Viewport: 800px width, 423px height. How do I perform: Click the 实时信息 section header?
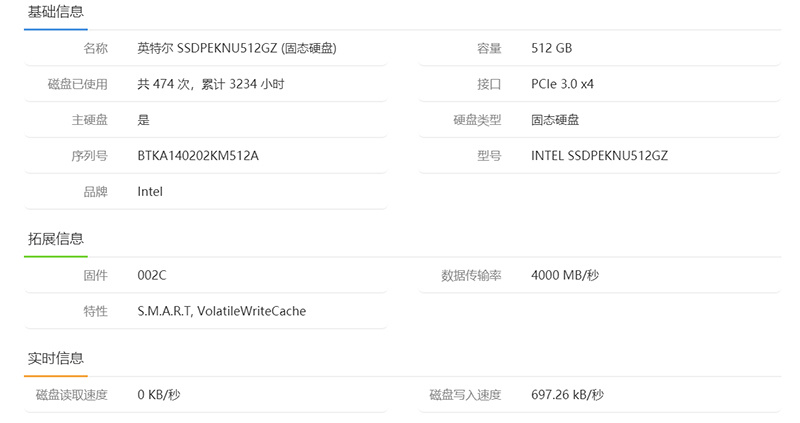56,358
